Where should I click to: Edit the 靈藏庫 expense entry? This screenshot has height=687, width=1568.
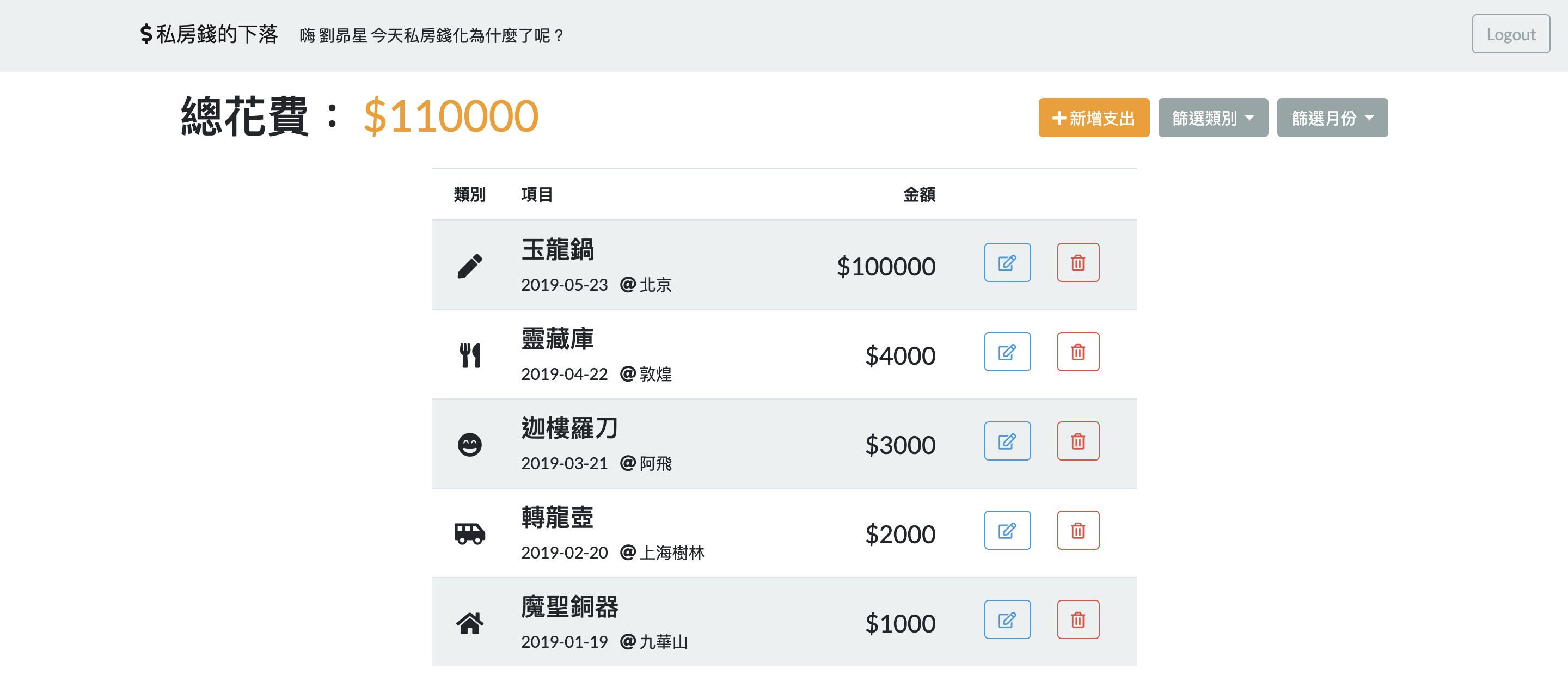[x=1007, y=352]
